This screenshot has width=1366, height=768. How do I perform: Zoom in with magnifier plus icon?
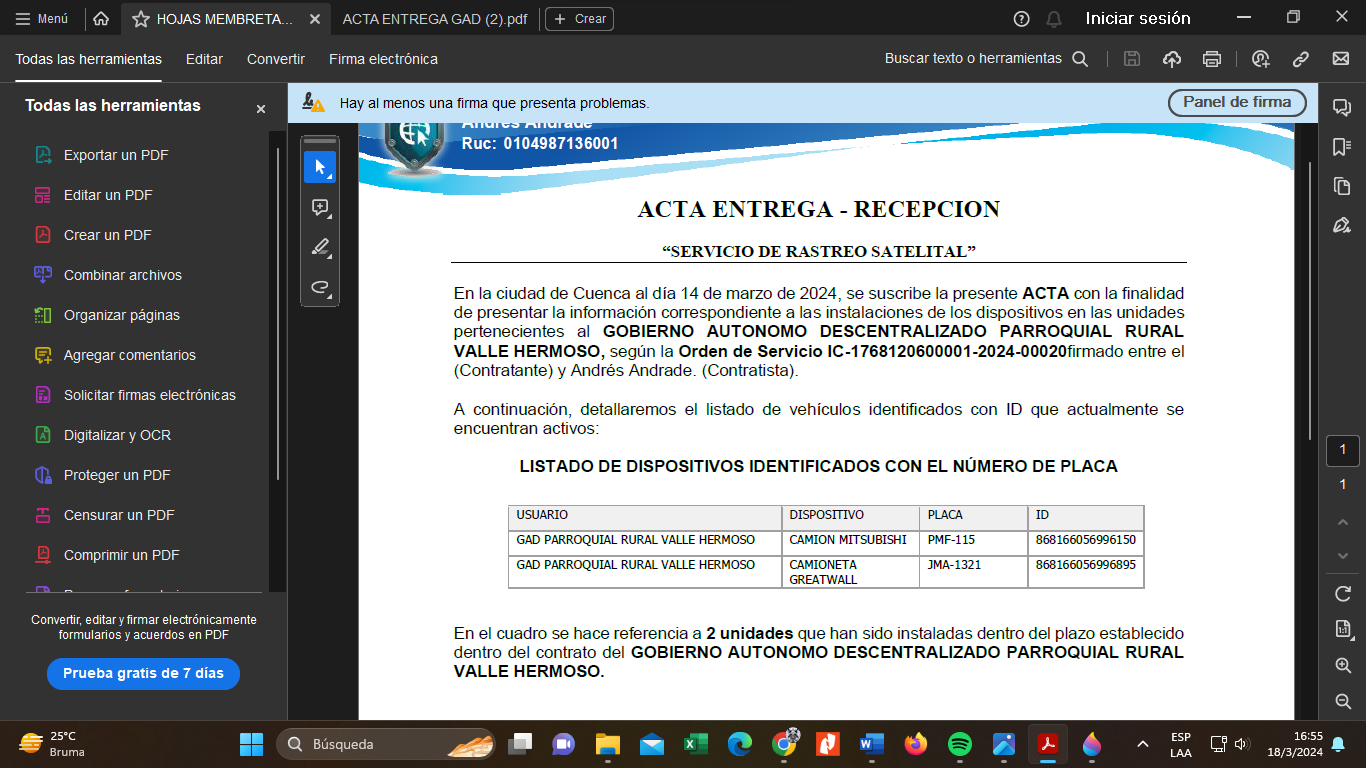pyautogui.click(x=1343, y=666)
